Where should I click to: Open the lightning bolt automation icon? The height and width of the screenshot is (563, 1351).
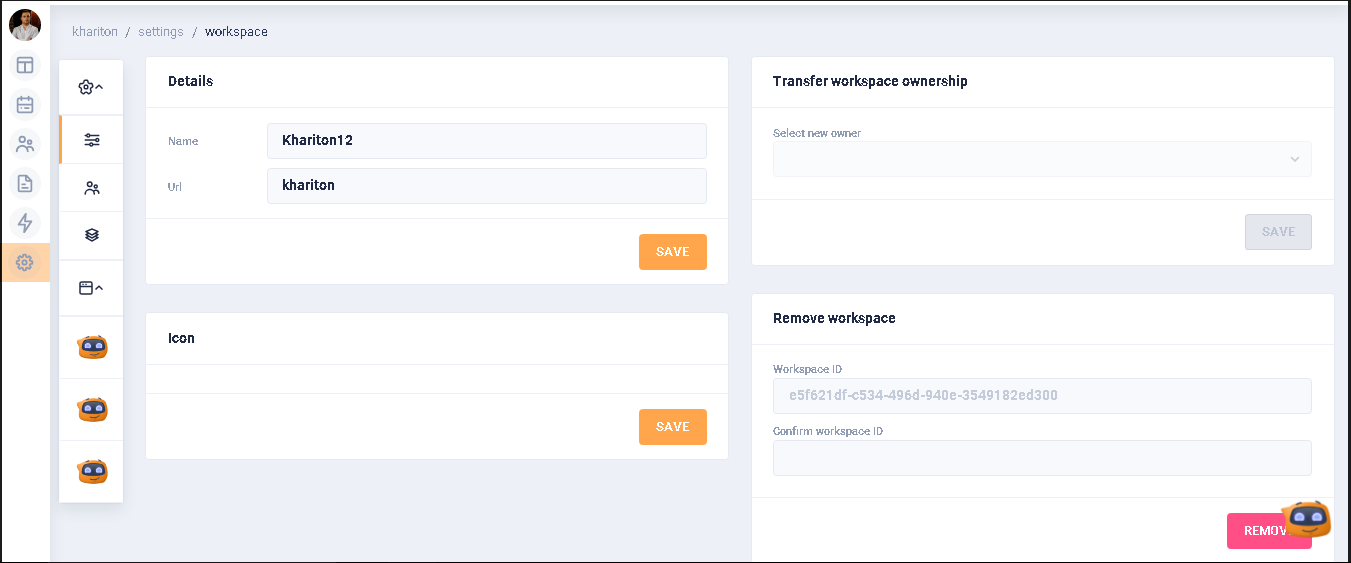(x=25, y=223)
